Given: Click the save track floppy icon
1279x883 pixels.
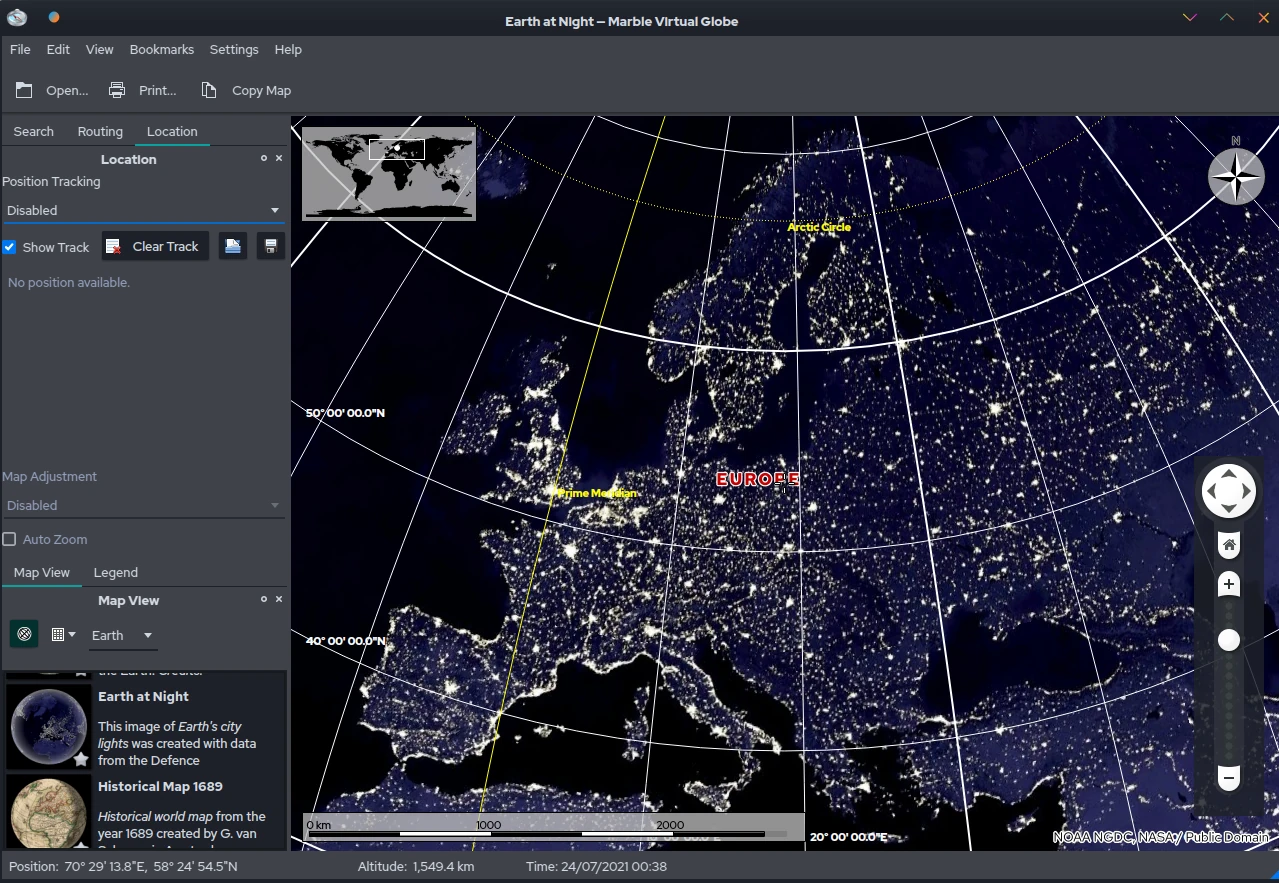Looking at the screenshot, I should coord(271,246).
